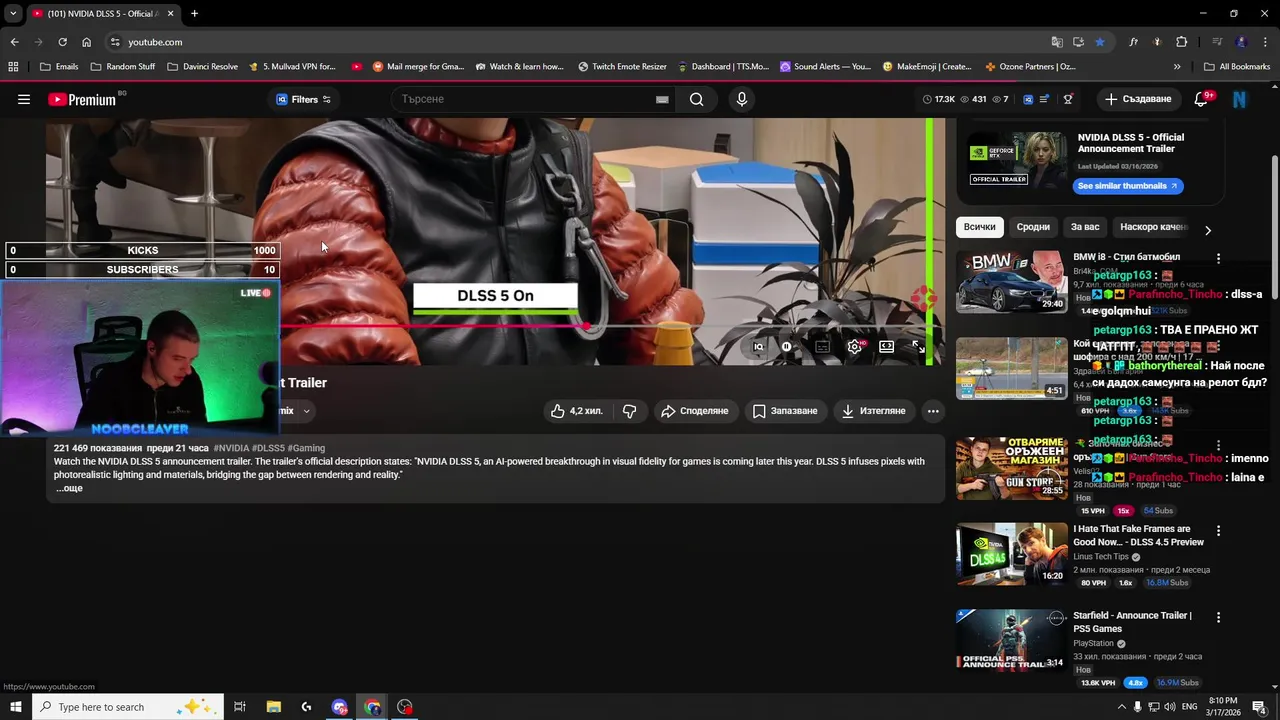The image size is (1280, 720).
Task: Open player settings gear with HD badge
Action: click(x=855, y=346)
